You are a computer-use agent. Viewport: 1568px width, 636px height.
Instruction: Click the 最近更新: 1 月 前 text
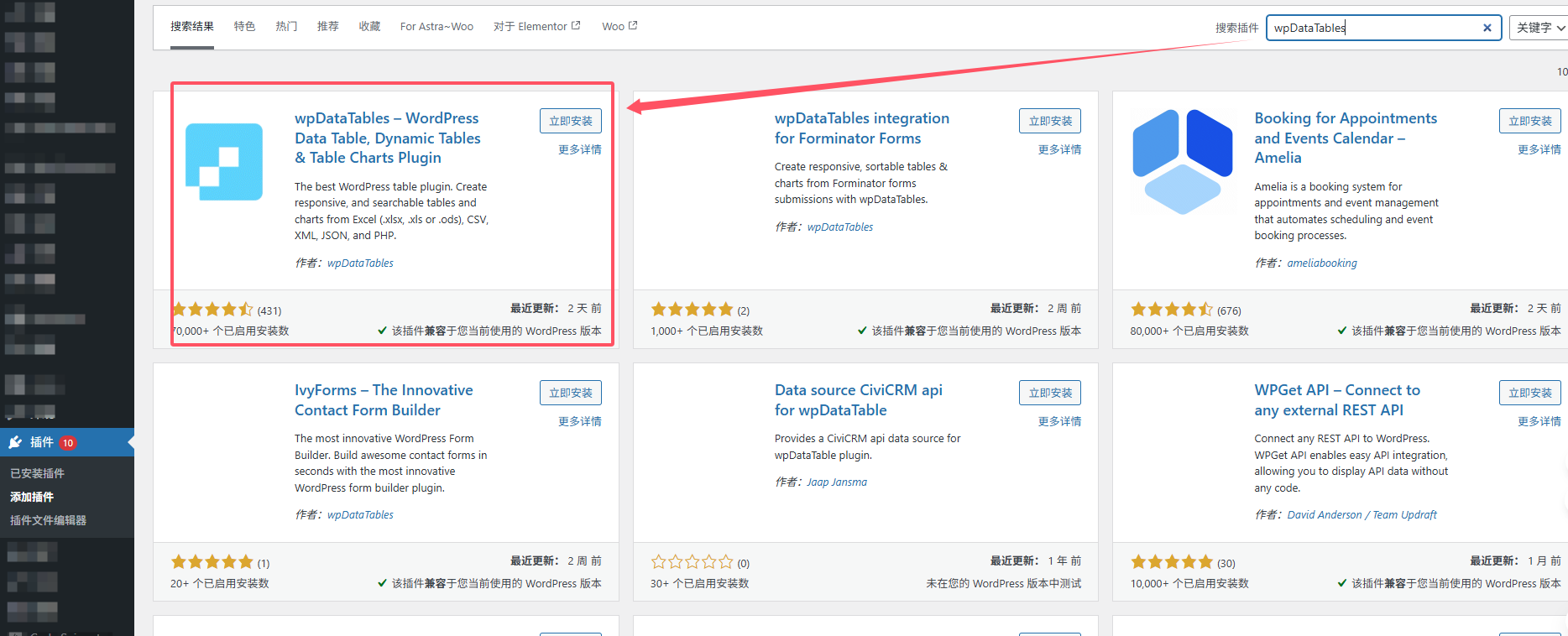1516,560
